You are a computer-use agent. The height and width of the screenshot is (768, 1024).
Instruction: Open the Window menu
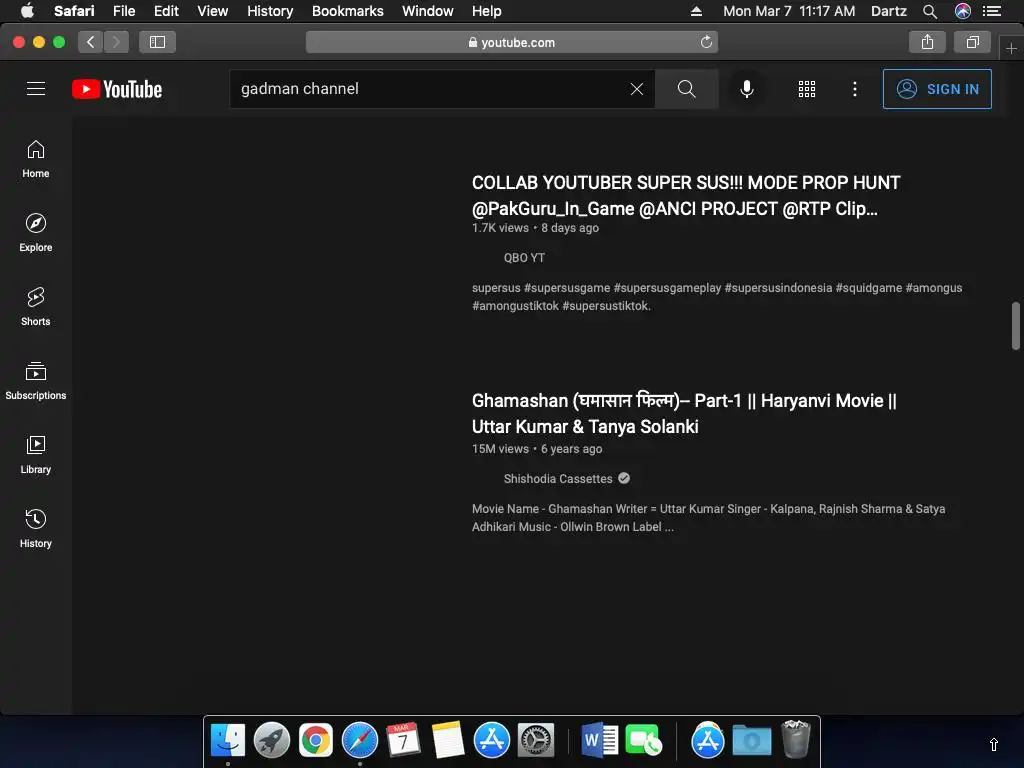(428, 11)
